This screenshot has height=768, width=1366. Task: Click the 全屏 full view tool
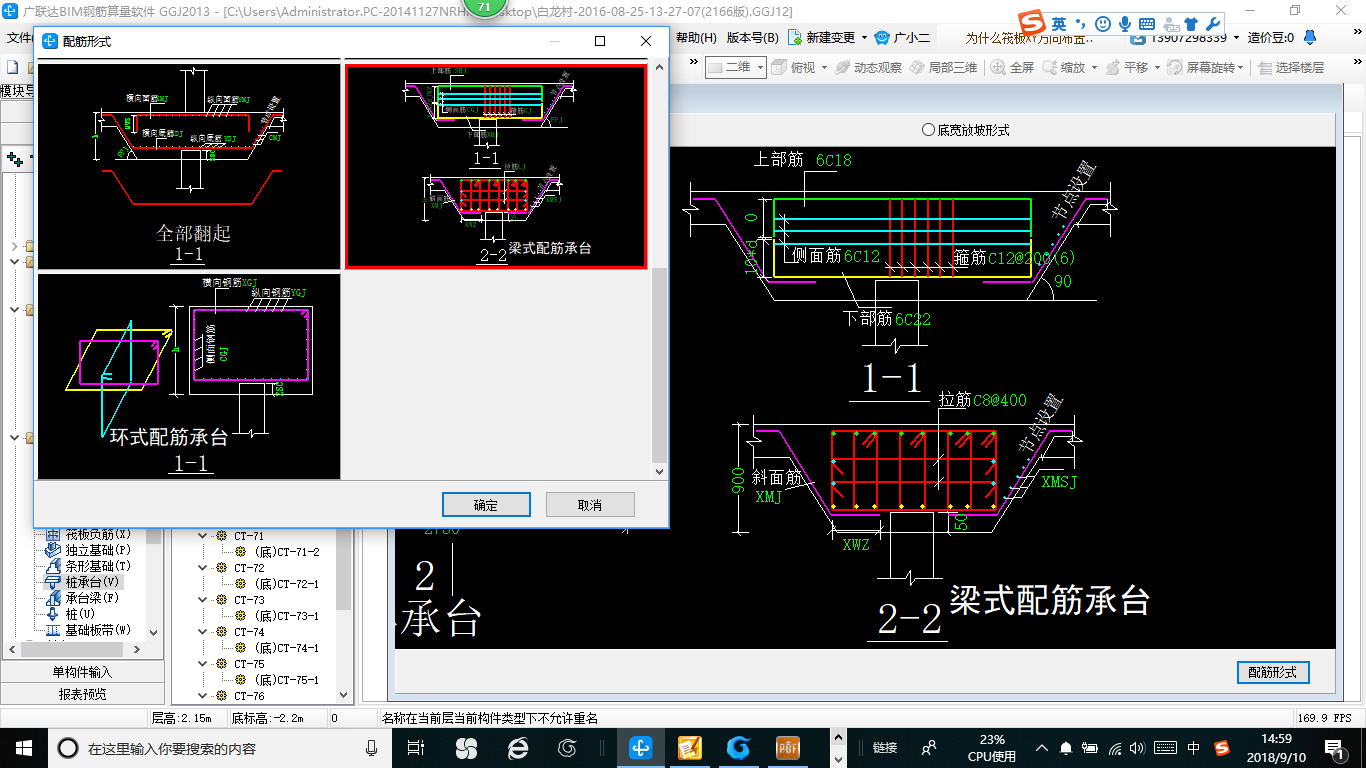pos(1013,67)
